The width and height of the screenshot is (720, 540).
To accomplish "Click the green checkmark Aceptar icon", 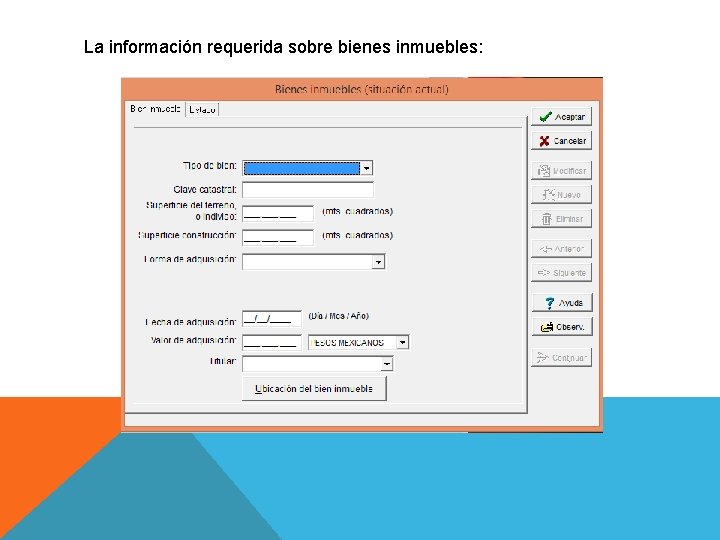I will pyautogui.click(x=545, y=117).
